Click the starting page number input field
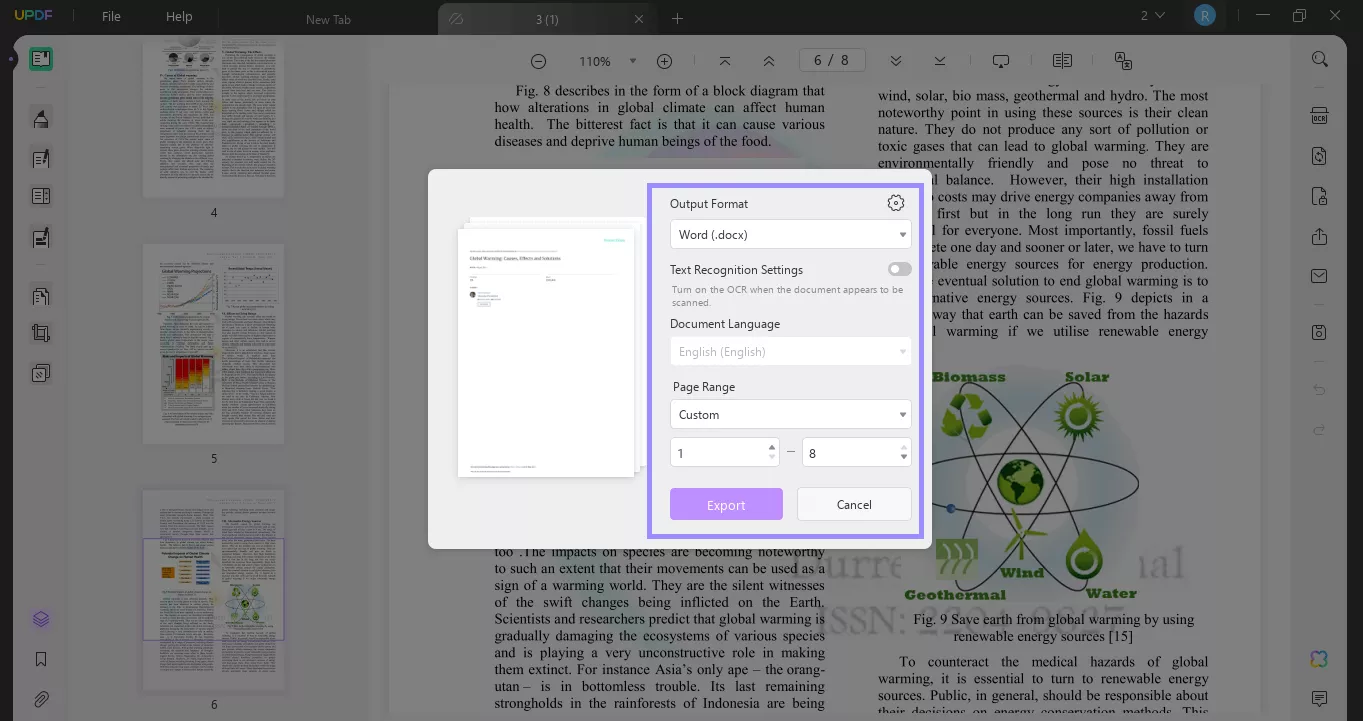Screen dimensions: 1363x721 [x=718, y=452]
